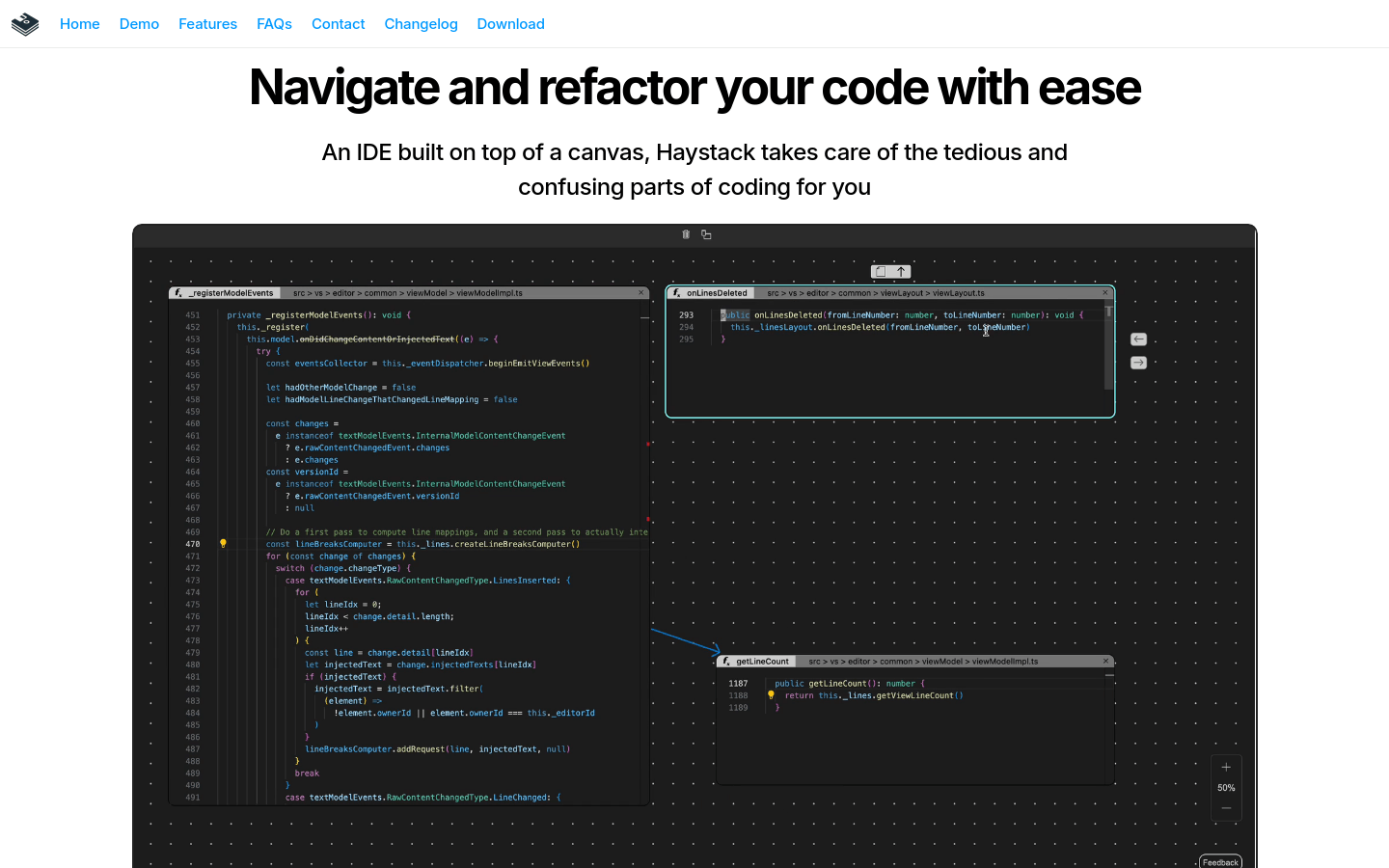Screen dimensions: 1389x868
Task: Open the Feedback button
Action: click(x=1220, y=862)
